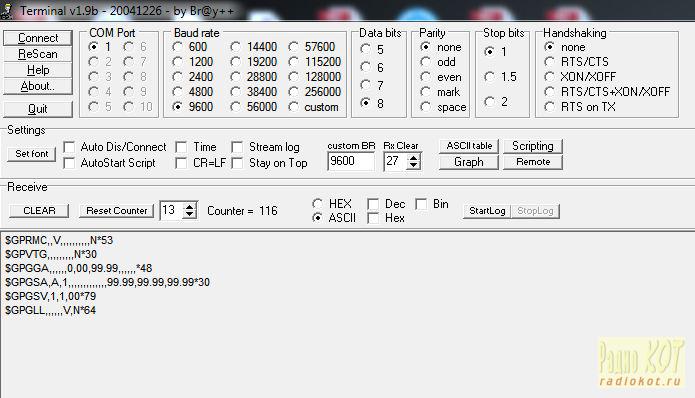Quit the terminal application
The width and height of the screenshot is (695, 398).
38,109
